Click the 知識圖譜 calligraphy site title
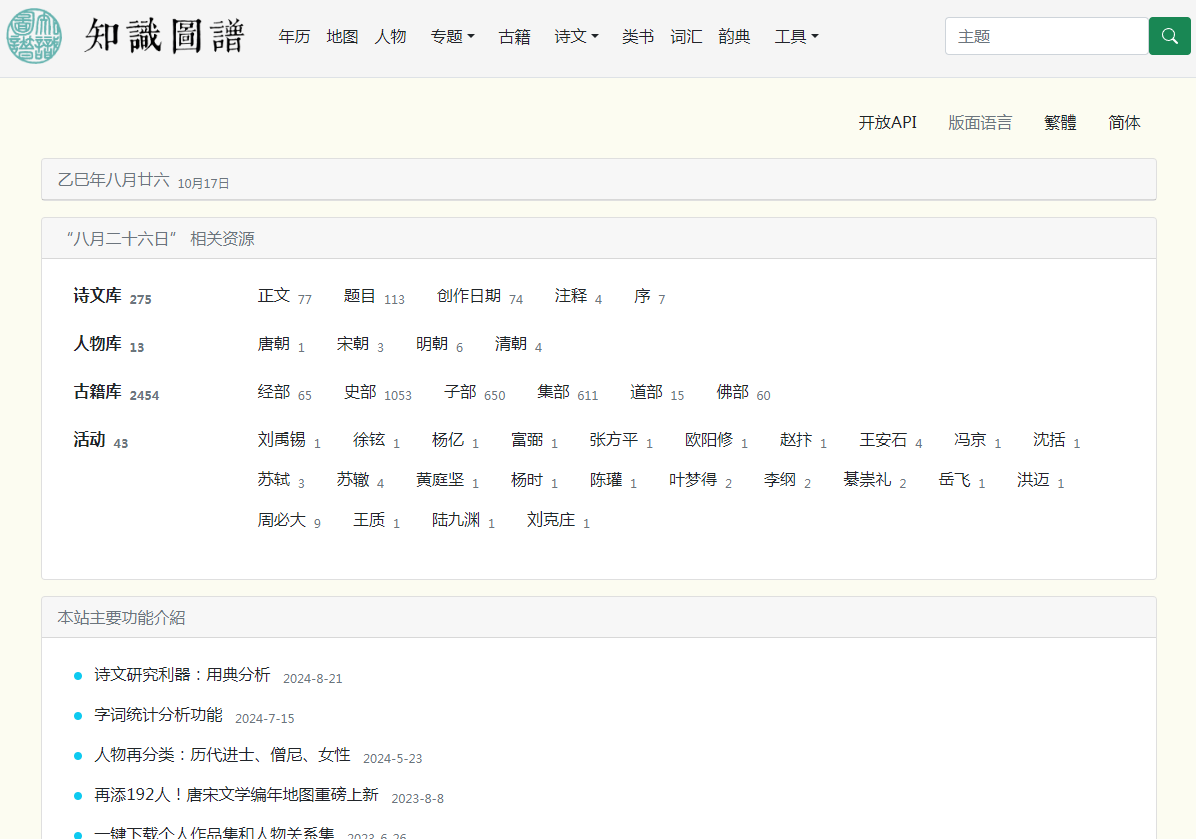This screenshot has height=839, width=1196. pyautogui.click(x=165, y=36)
